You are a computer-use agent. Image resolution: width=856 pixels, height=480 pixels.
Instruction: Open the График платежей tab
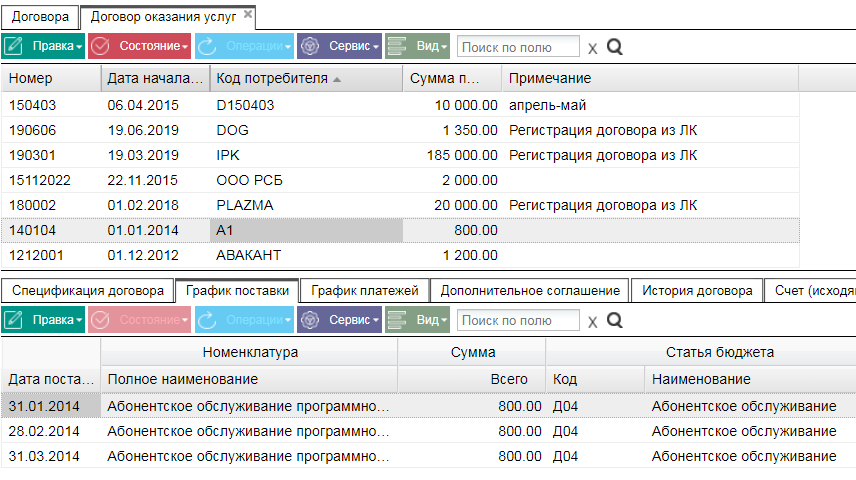tap(365, 291)
